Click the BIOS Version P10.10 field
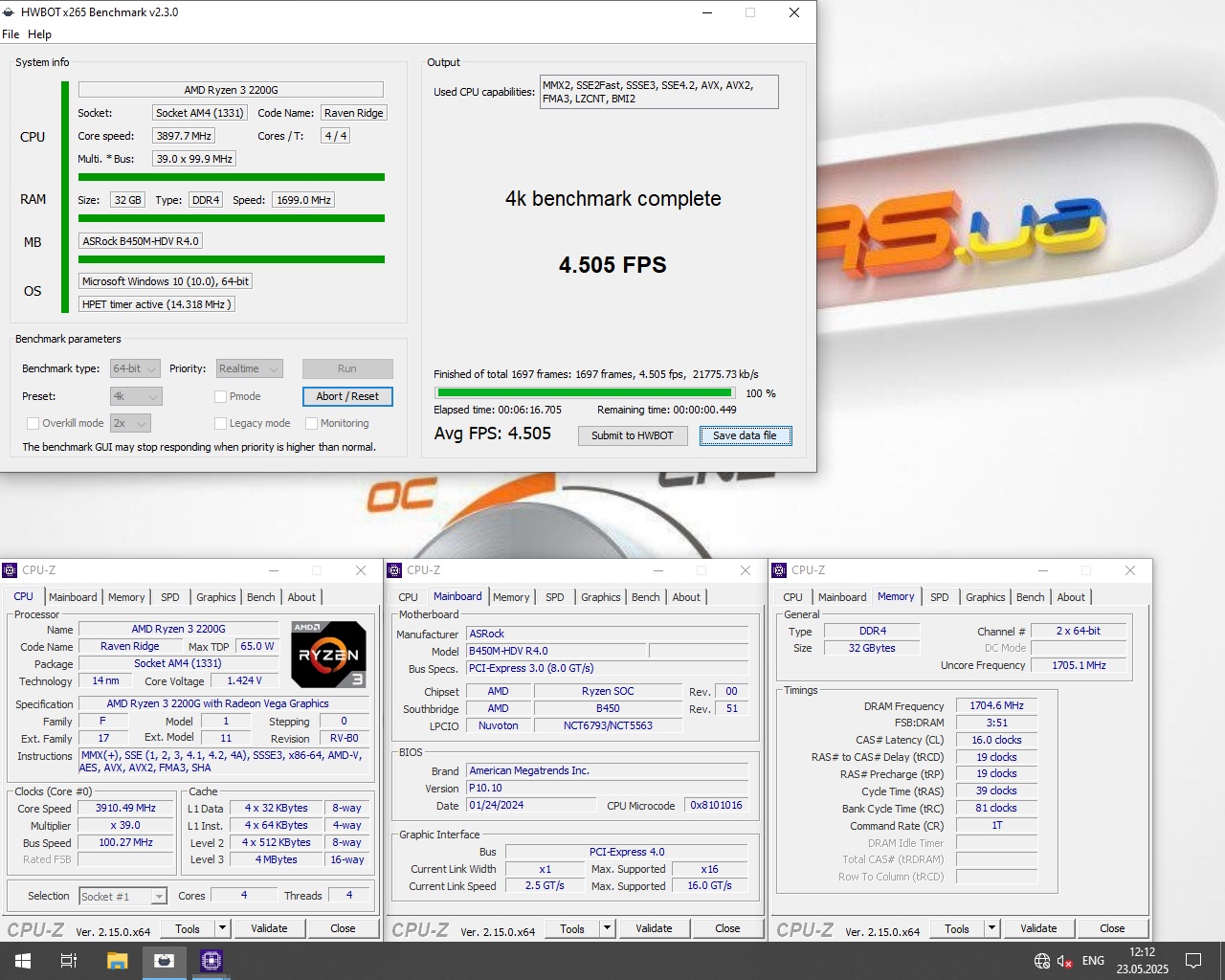Screen dimensions: 1225x980 [608, 788]
